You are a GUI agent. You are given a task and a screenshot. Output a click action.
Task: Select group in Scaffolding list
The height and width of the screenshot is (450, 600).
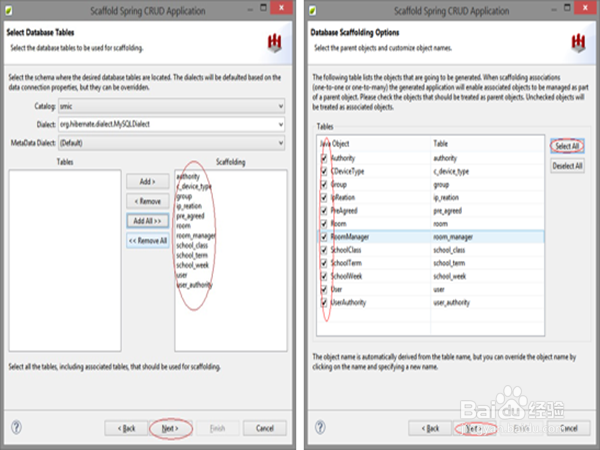coord(184,196)
